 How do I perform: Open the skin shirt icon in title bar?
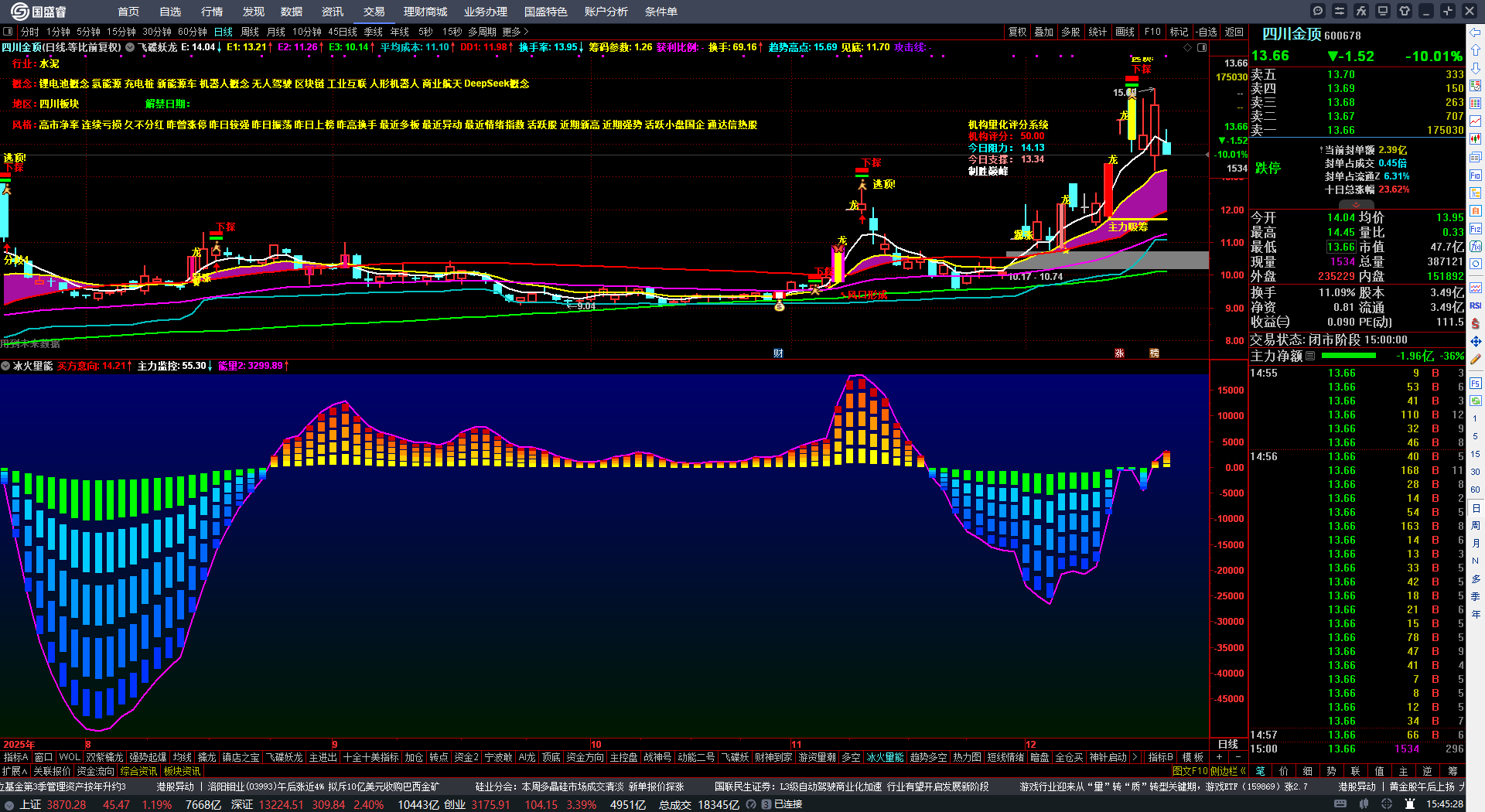[1405, 11]
